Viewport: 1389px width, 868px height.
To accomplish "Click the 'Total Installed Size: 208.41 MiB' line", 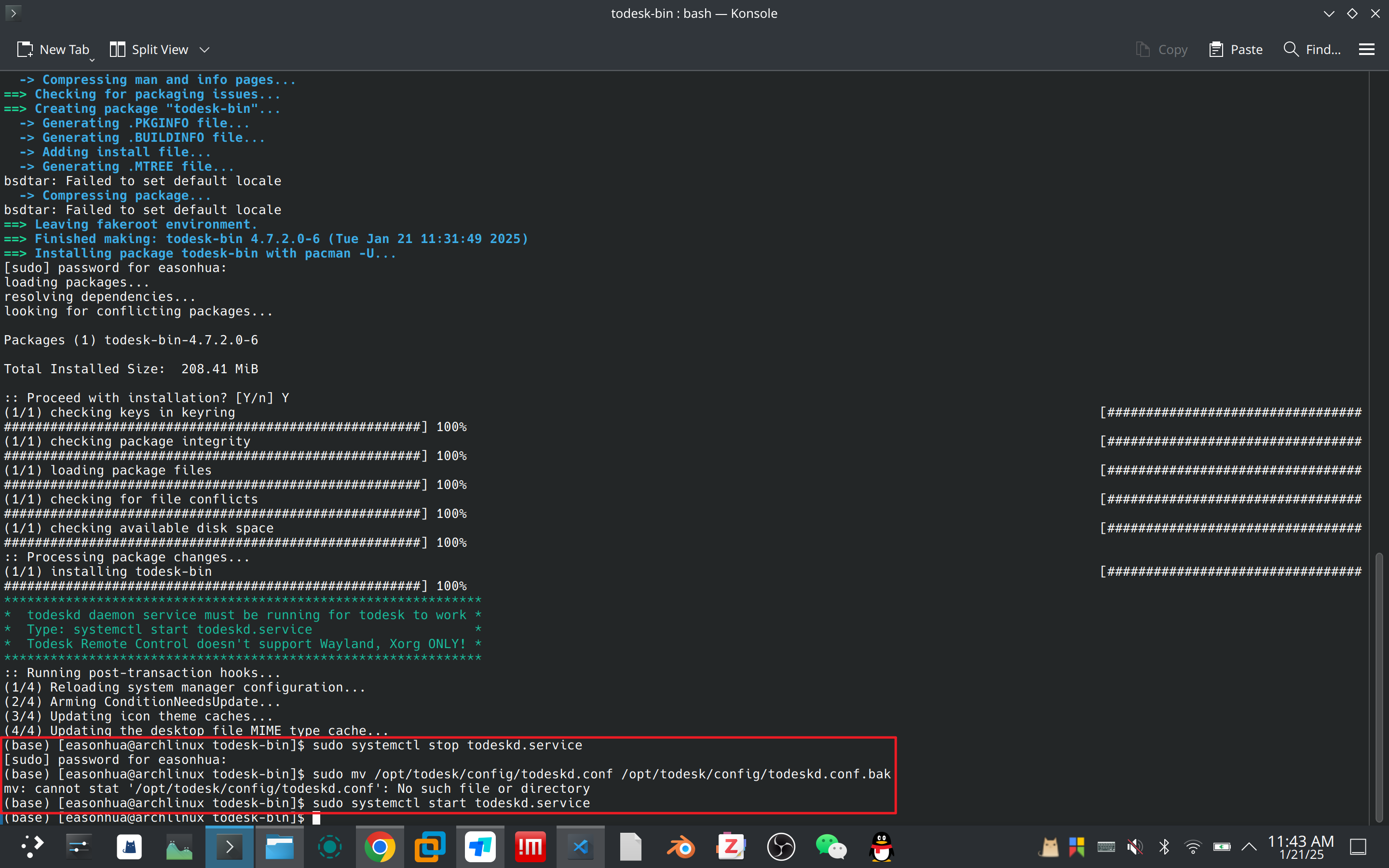I will tap(131, 369).
